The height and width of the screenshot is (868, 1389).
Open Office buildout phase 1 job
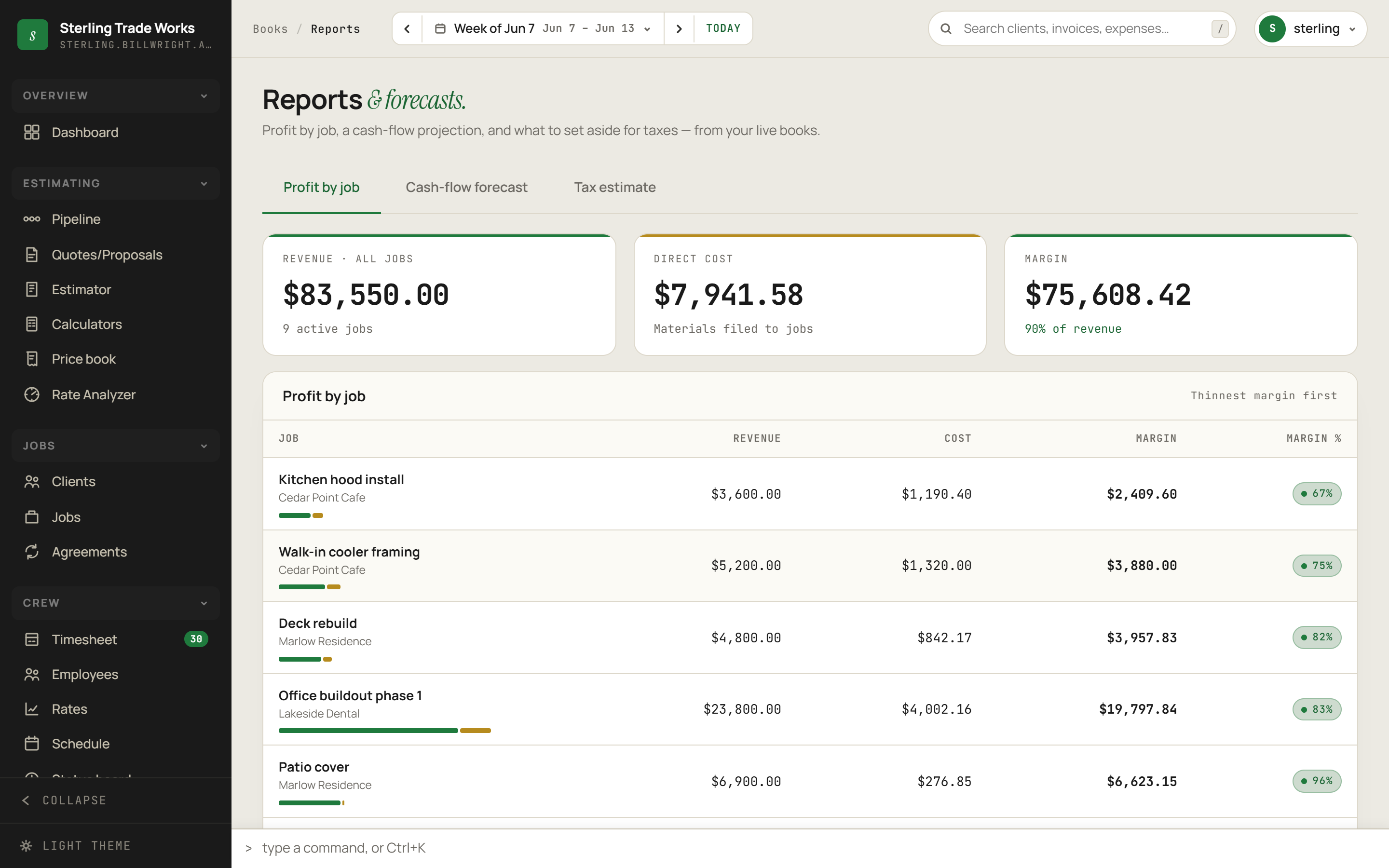tap(350, 696)
